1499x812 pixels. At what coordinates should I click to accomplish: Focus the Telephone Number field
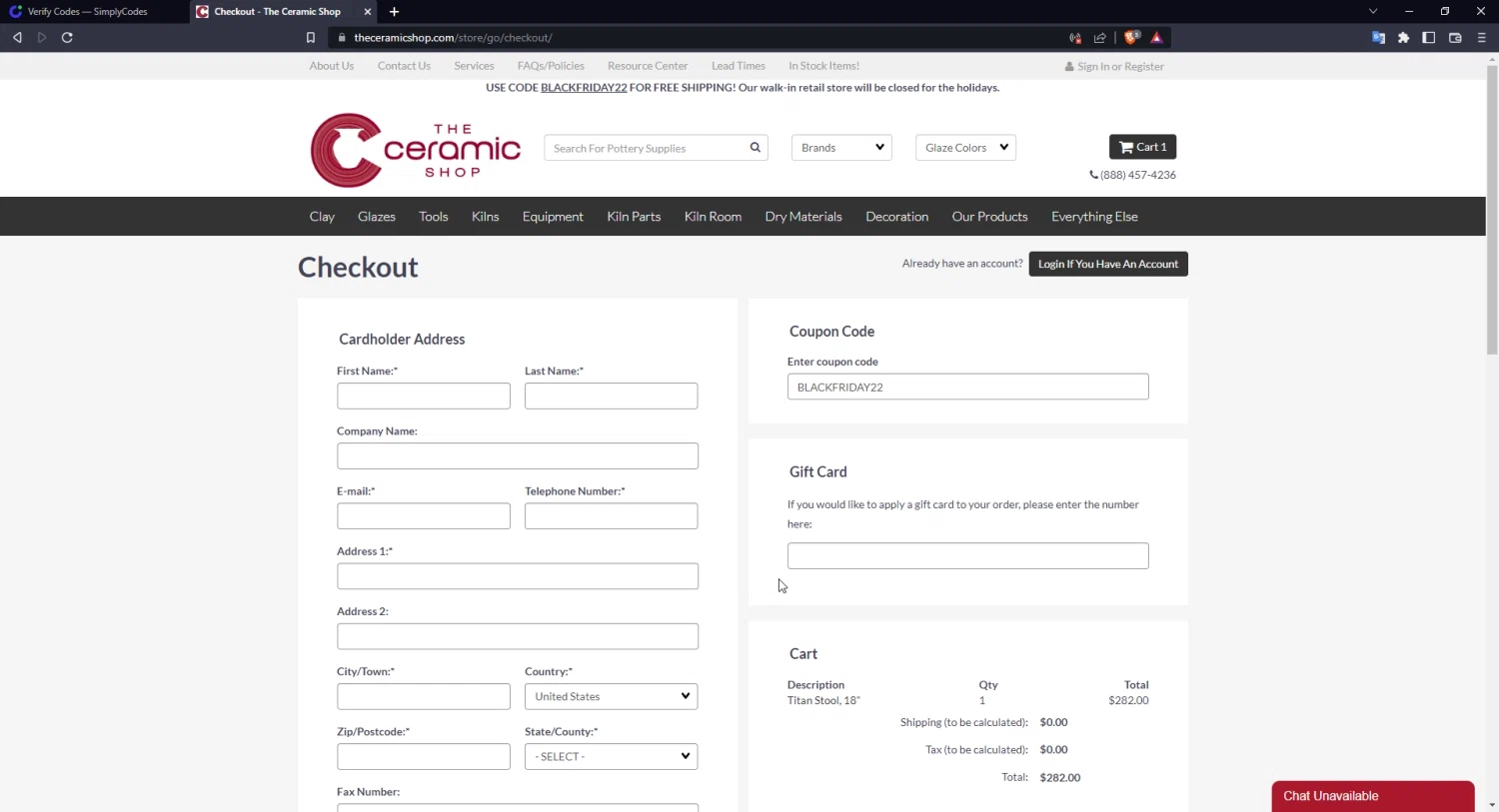point(611,515)
